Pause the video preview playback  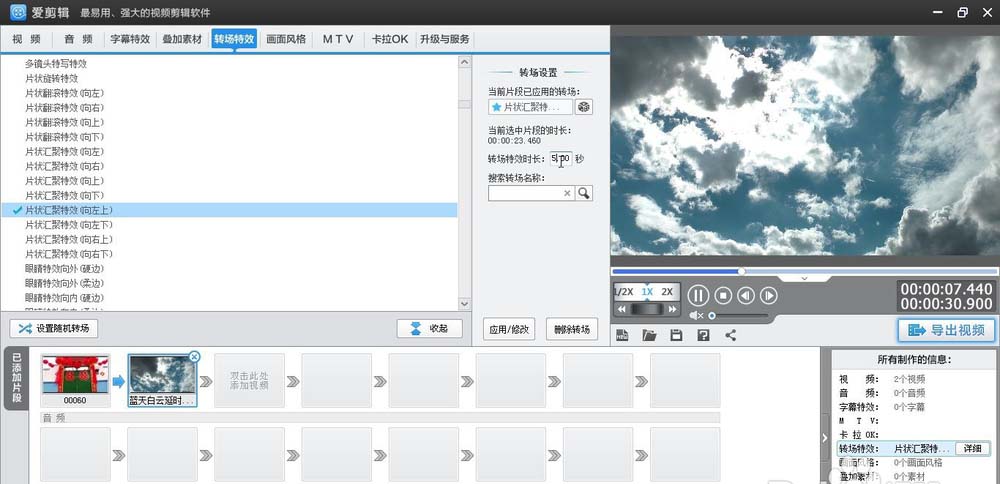click(698, 295)
